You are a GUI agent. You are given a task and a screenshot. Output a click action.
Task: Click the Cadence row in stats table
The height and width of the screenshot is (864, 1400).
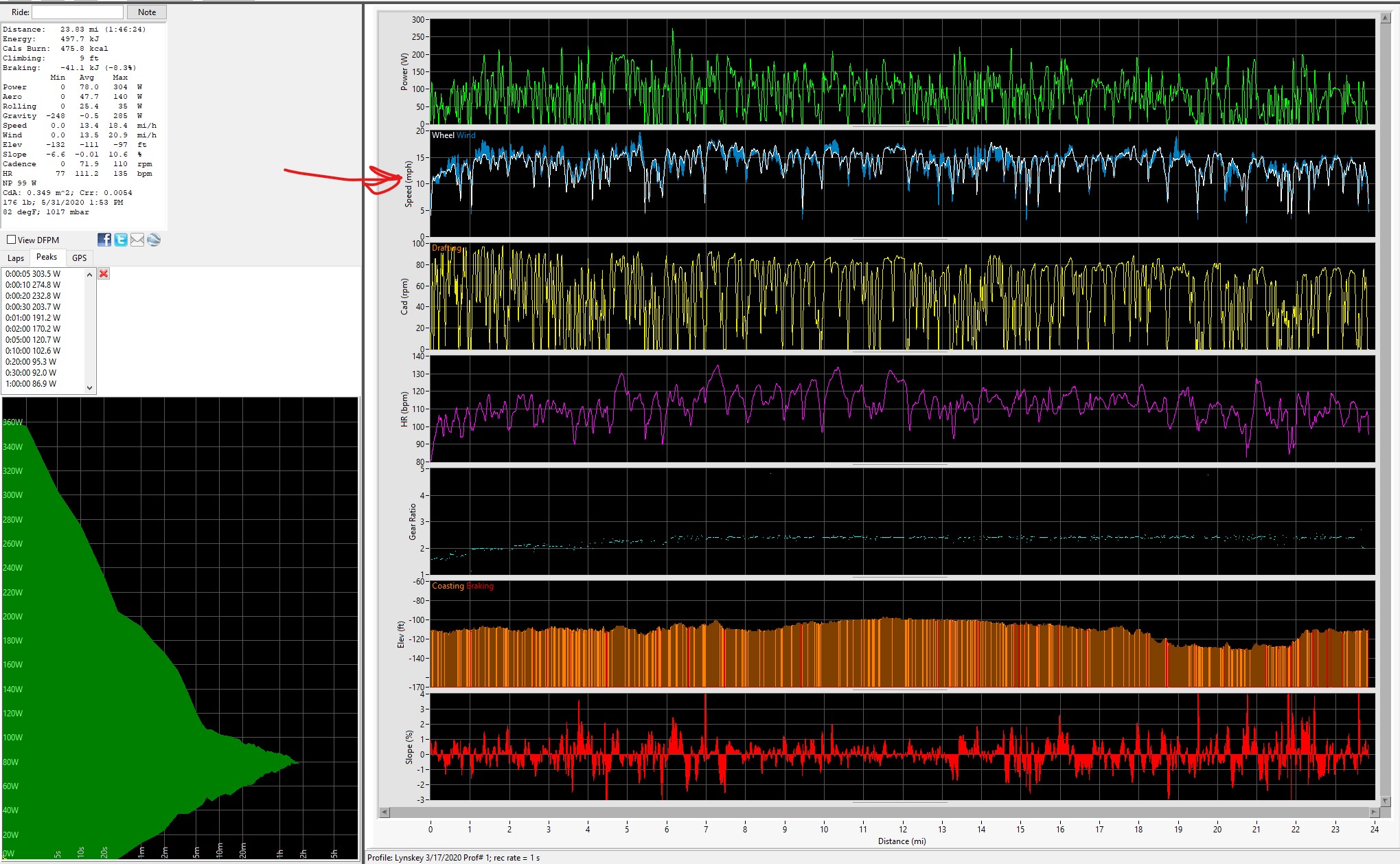point(78,164)
